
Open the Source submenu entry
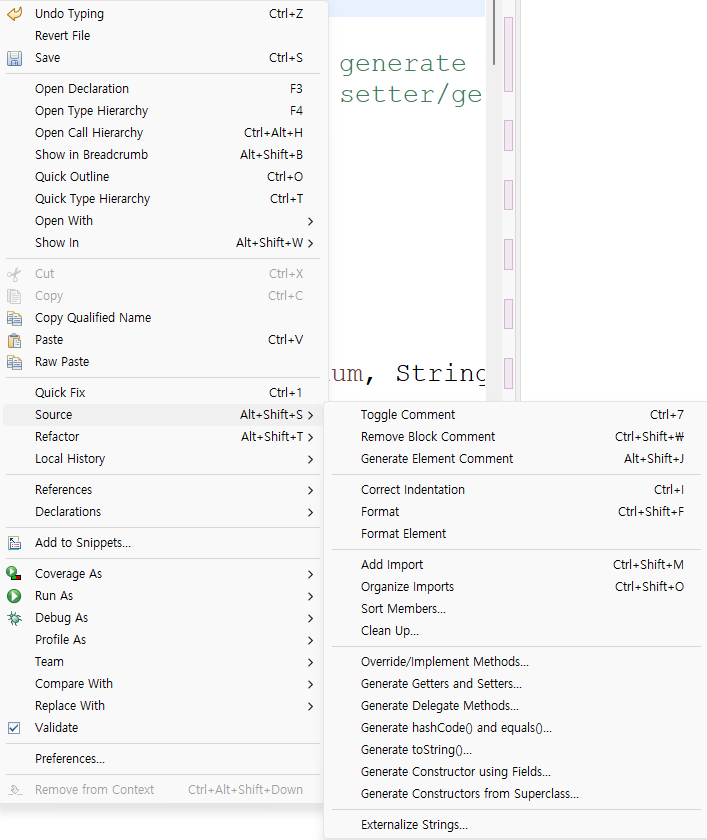coord(163,415)
